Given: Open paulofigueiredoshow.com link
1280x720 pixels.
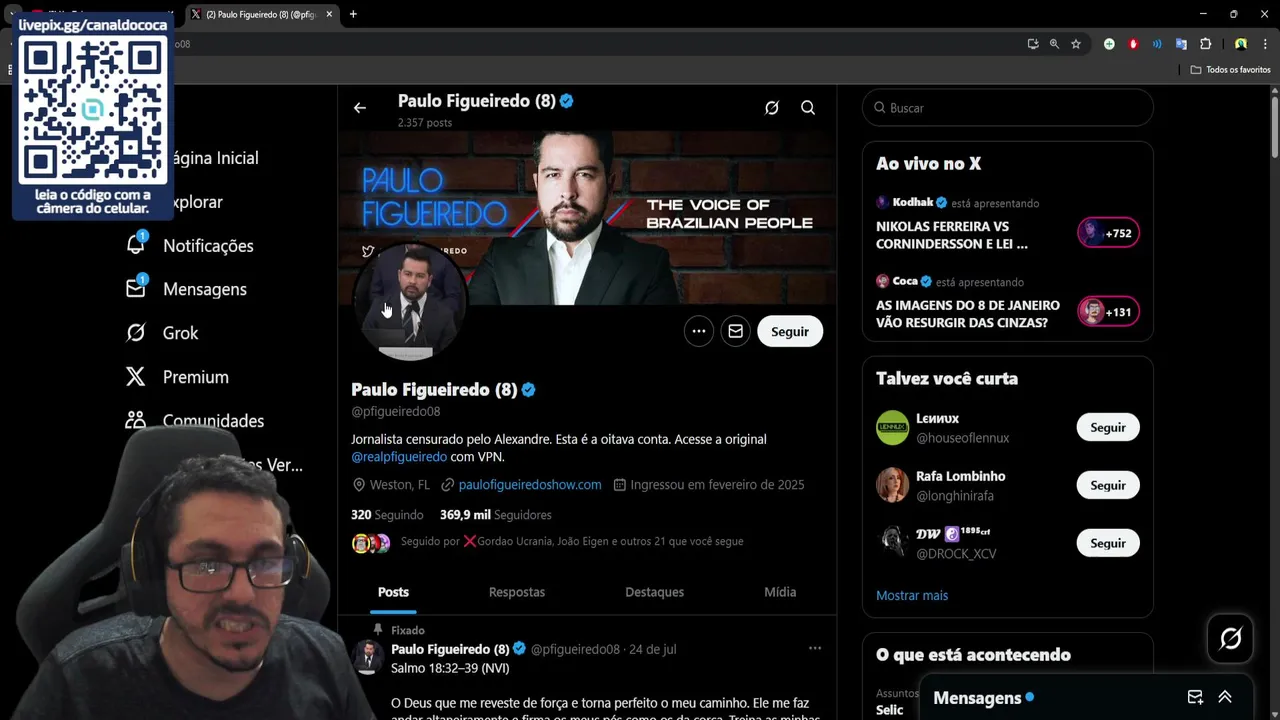Looking at the screenshot, I should 530,485.
